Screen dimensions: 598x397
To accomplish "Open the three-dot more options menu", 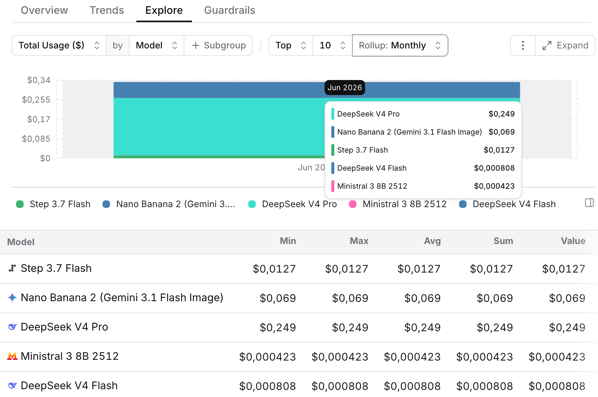I will coord(523,45).
